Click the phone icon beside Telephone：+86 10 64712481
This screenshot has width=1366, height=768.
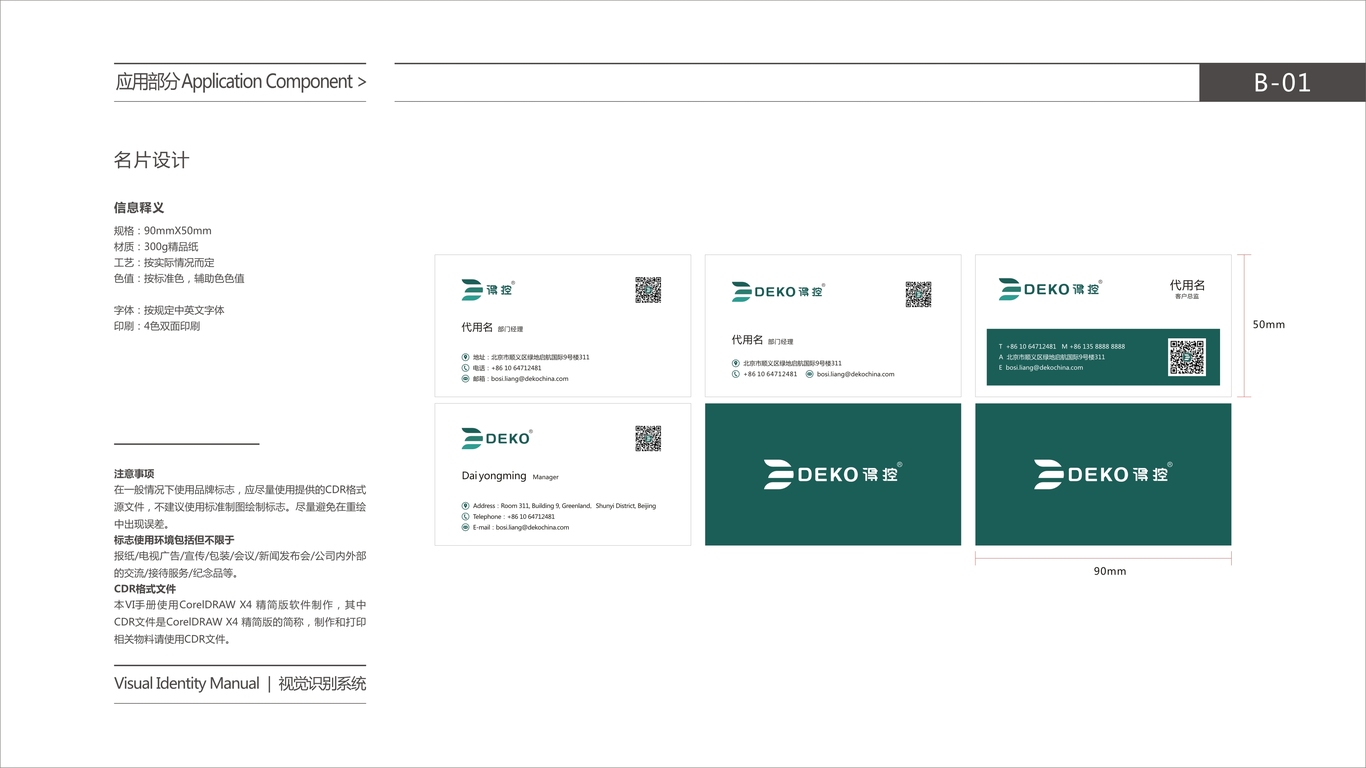tap(466, 517)
